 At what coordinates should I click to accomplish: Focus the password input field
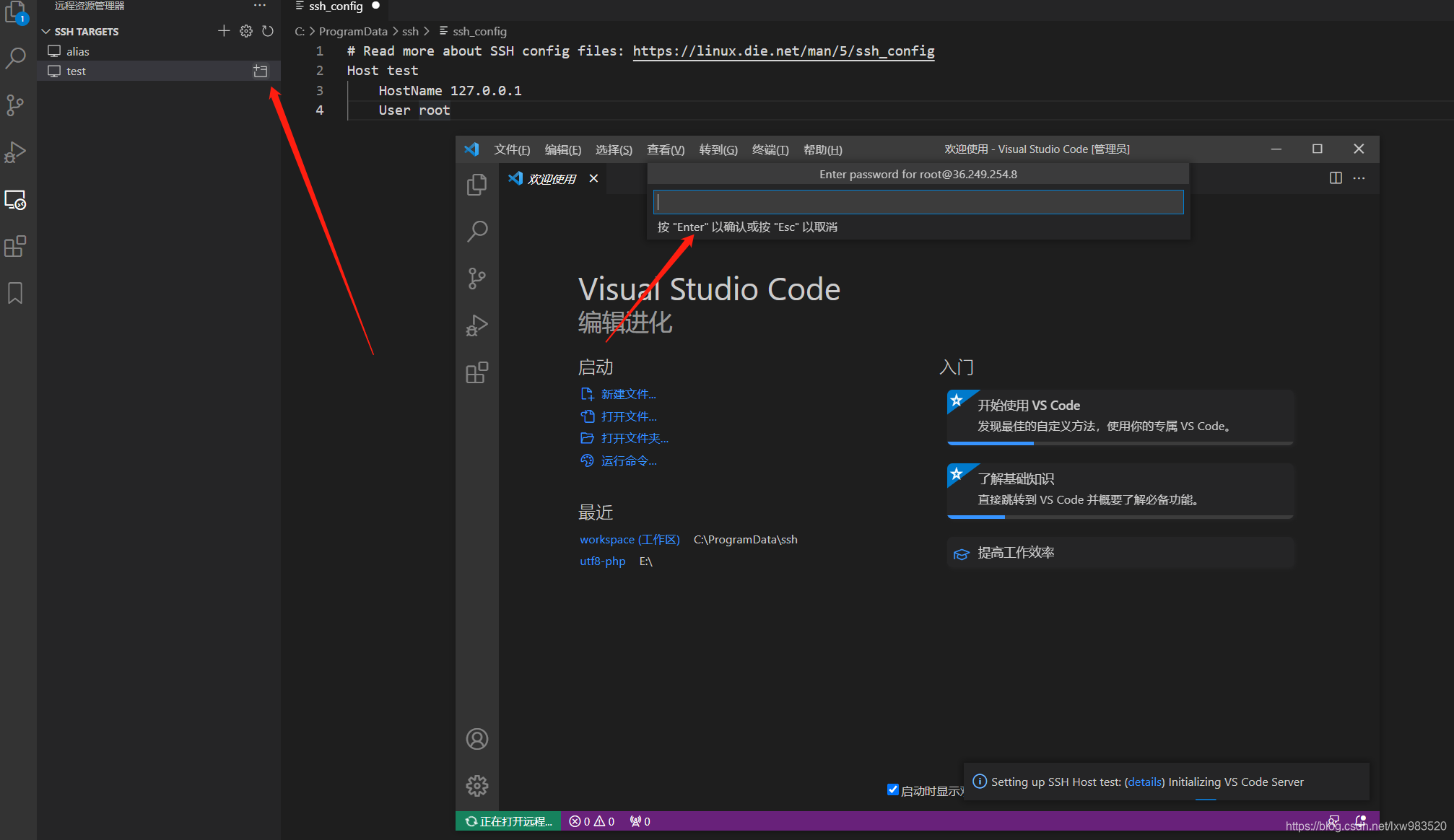point(918,202)
